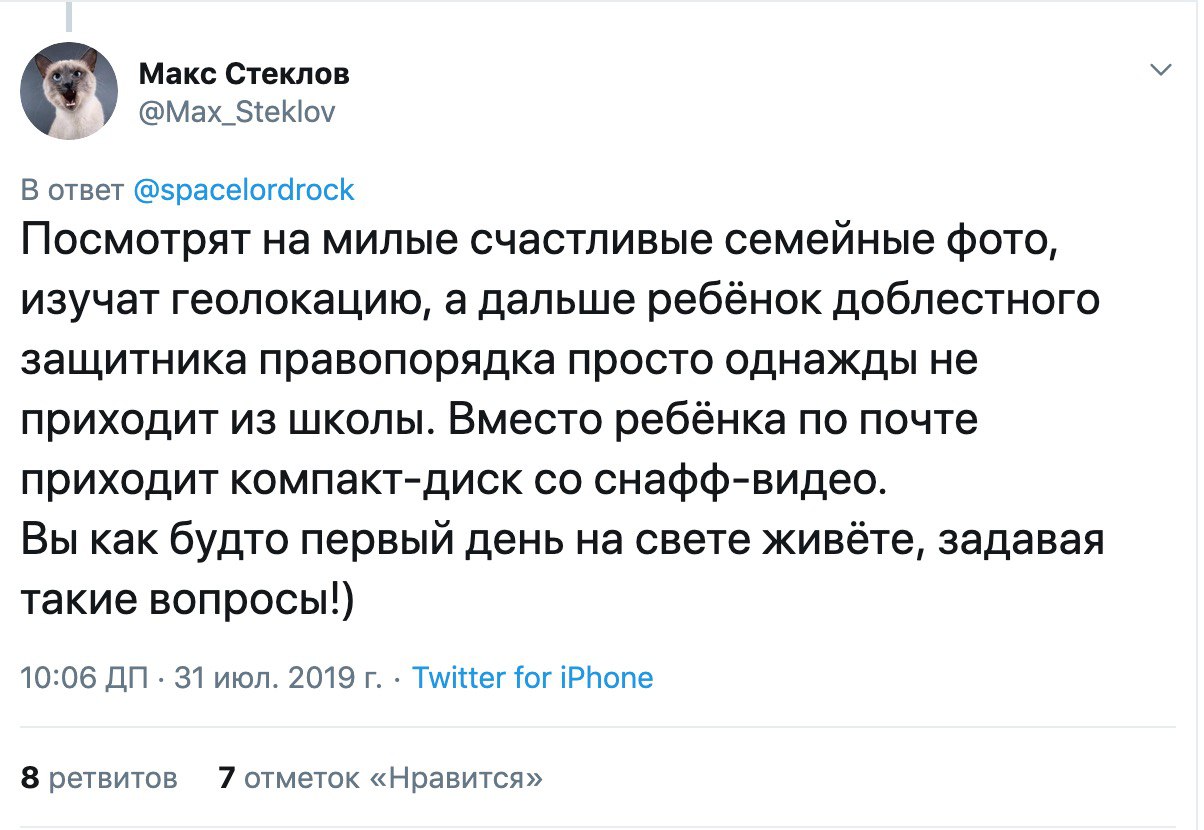Open the Twitter for iPhone source link
This screenshot has height=830, width=1204.
(532, 678)
